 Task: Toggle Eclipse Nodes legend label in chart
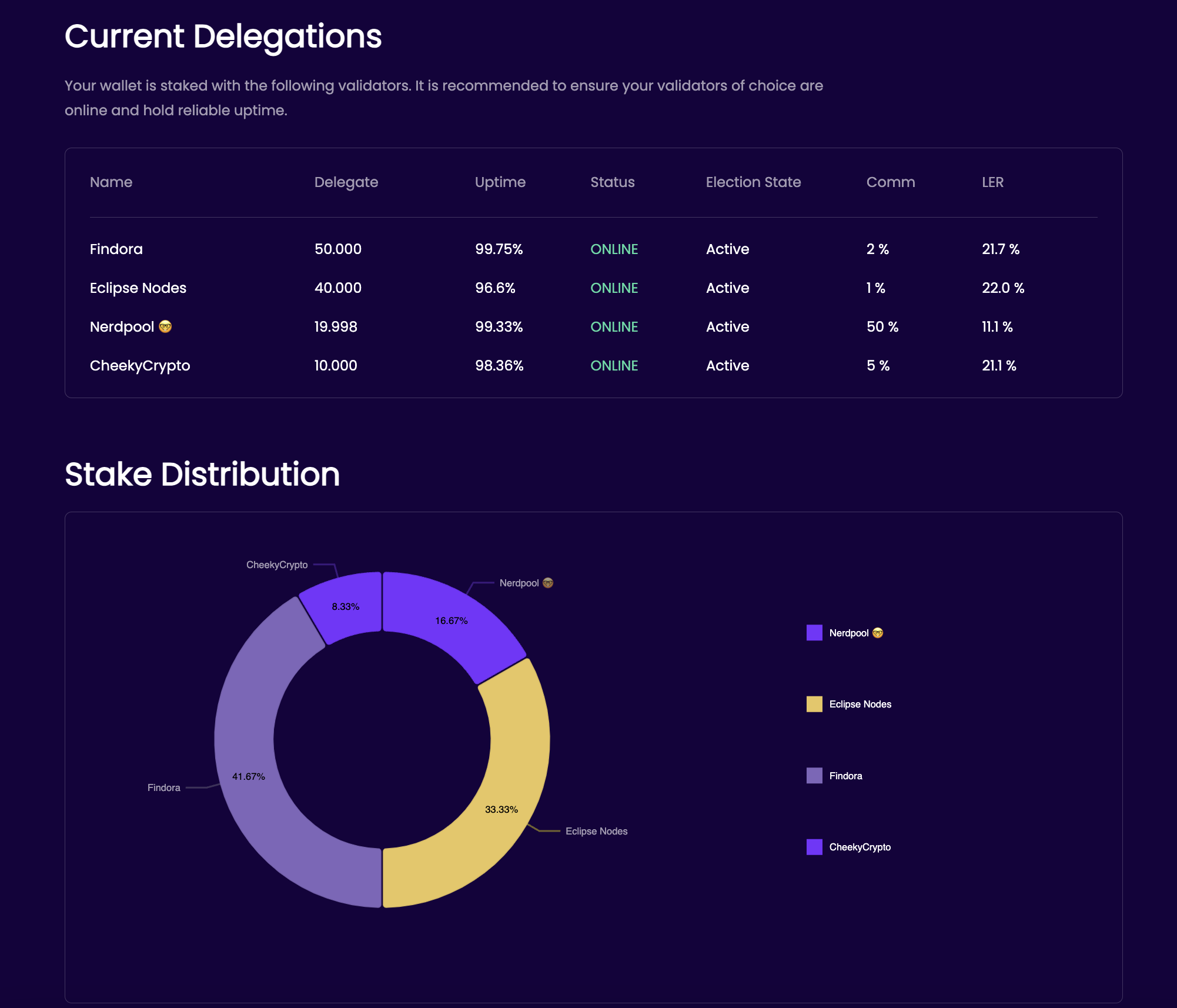(860, 704)
